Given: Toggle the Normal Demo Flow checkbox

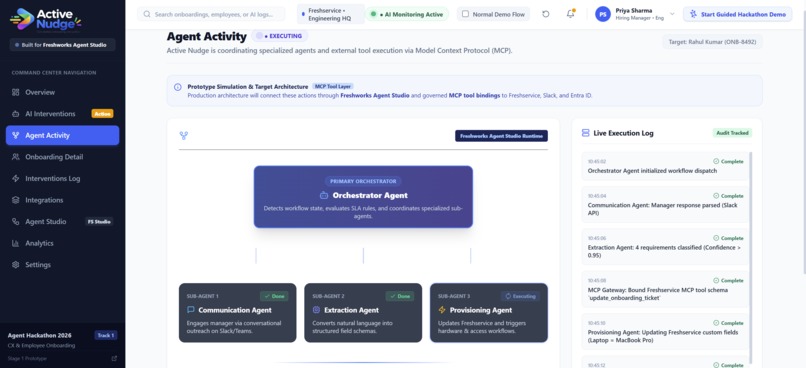Looking at the screenshot, I should tap(465, 14).
